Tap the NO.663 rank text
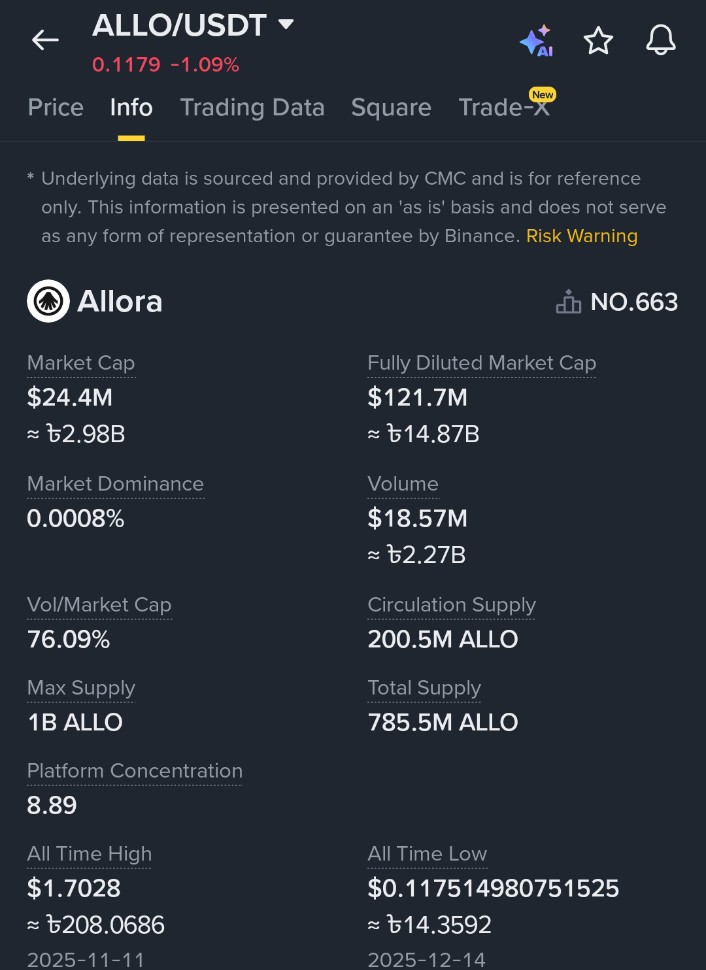The width and height of the screenshot is (706, 970). [x=634, y=302]
